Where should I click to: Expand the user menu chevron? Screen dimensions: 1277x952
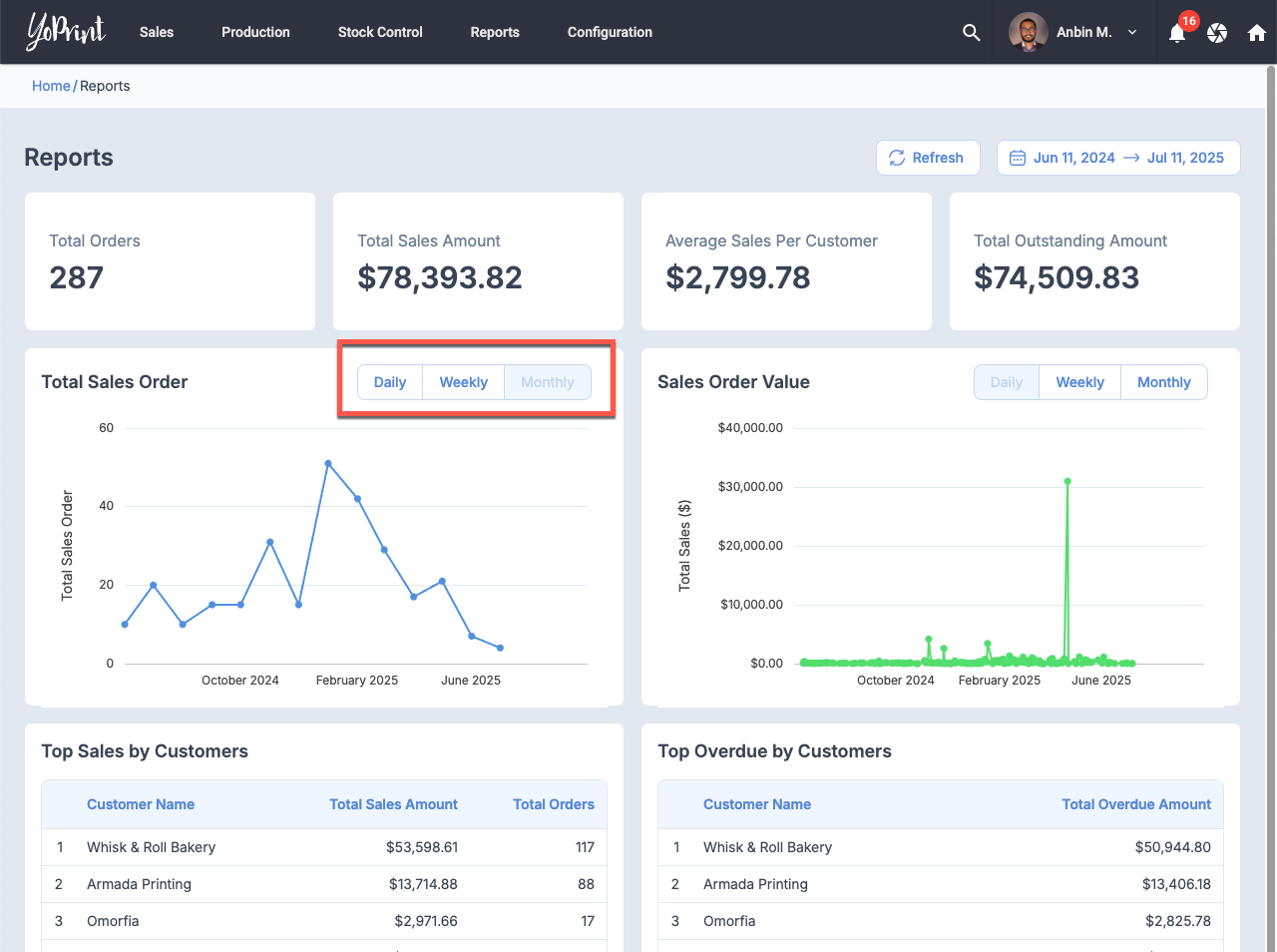pyautogui.click(x=1132, y=32)
